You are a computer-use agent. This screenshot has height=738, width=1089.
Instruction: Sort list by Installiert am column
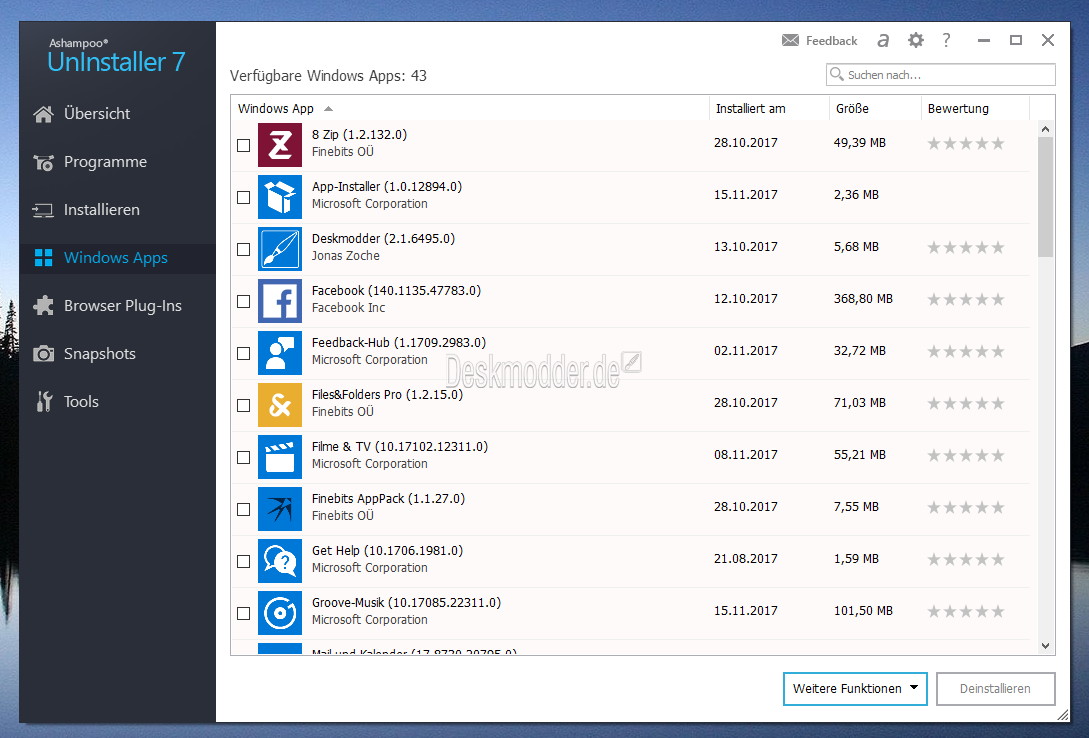click(x=769, y=108)
